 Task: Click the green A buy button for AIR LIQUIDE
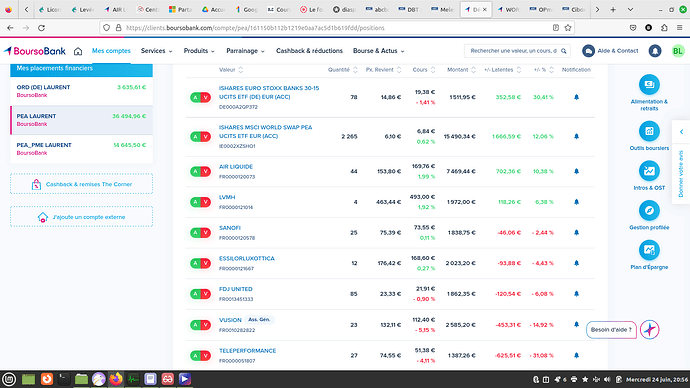[x=195, y=172]
